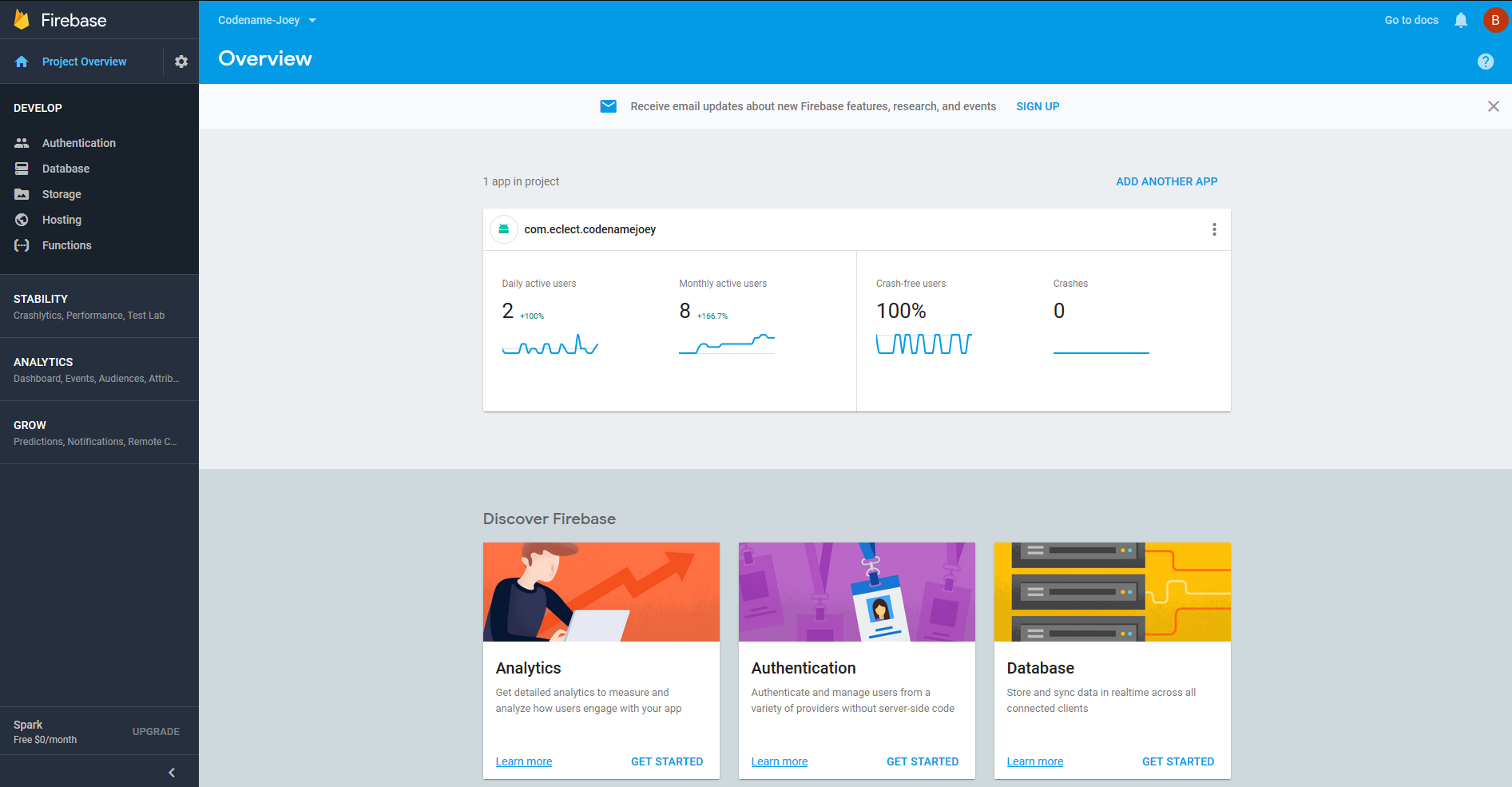1512x787 pixels.
Task: Open project settings gear icon
Action: (181, 62)
